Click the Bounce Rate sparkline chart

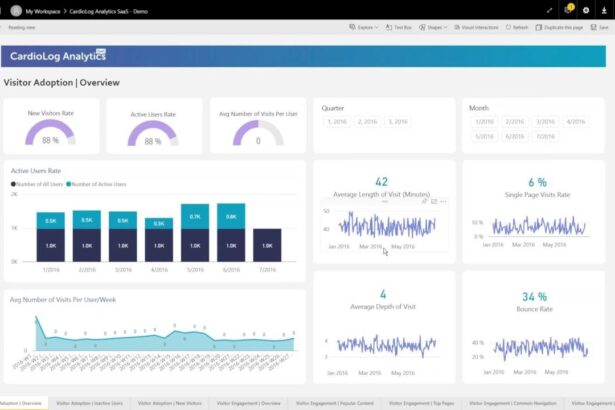coord(540,348)
